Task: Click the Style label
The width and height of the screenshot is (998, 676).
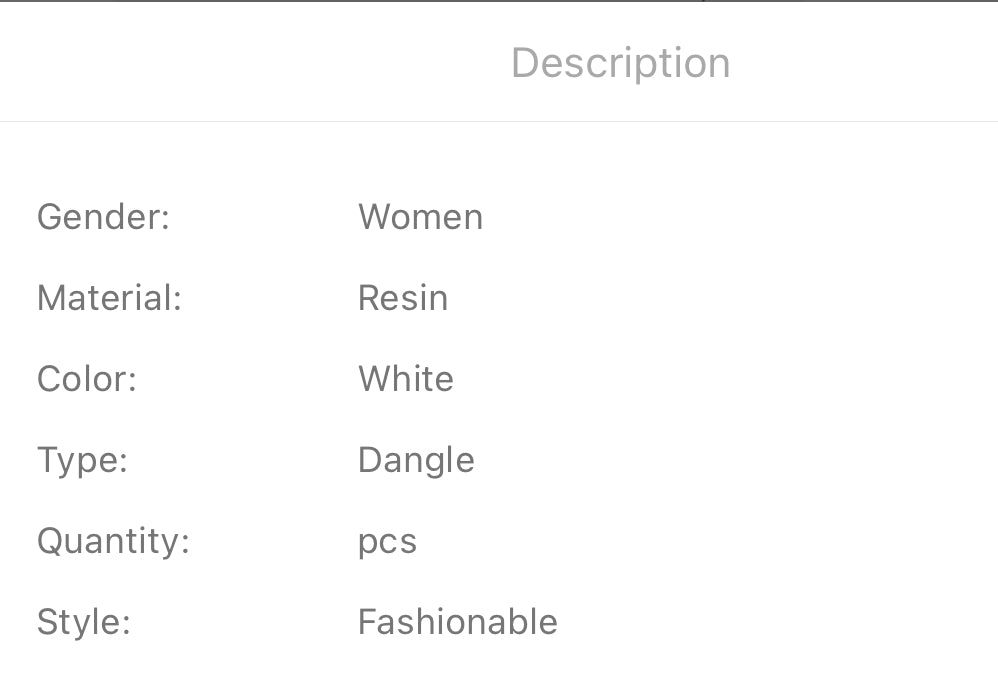Action: pos(84,622)
